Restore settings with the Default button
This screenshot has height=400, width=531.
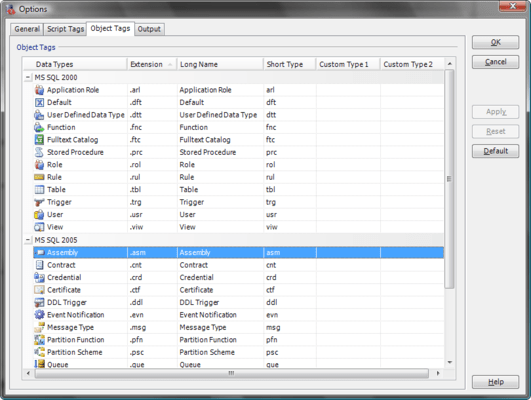coord(495,151)
